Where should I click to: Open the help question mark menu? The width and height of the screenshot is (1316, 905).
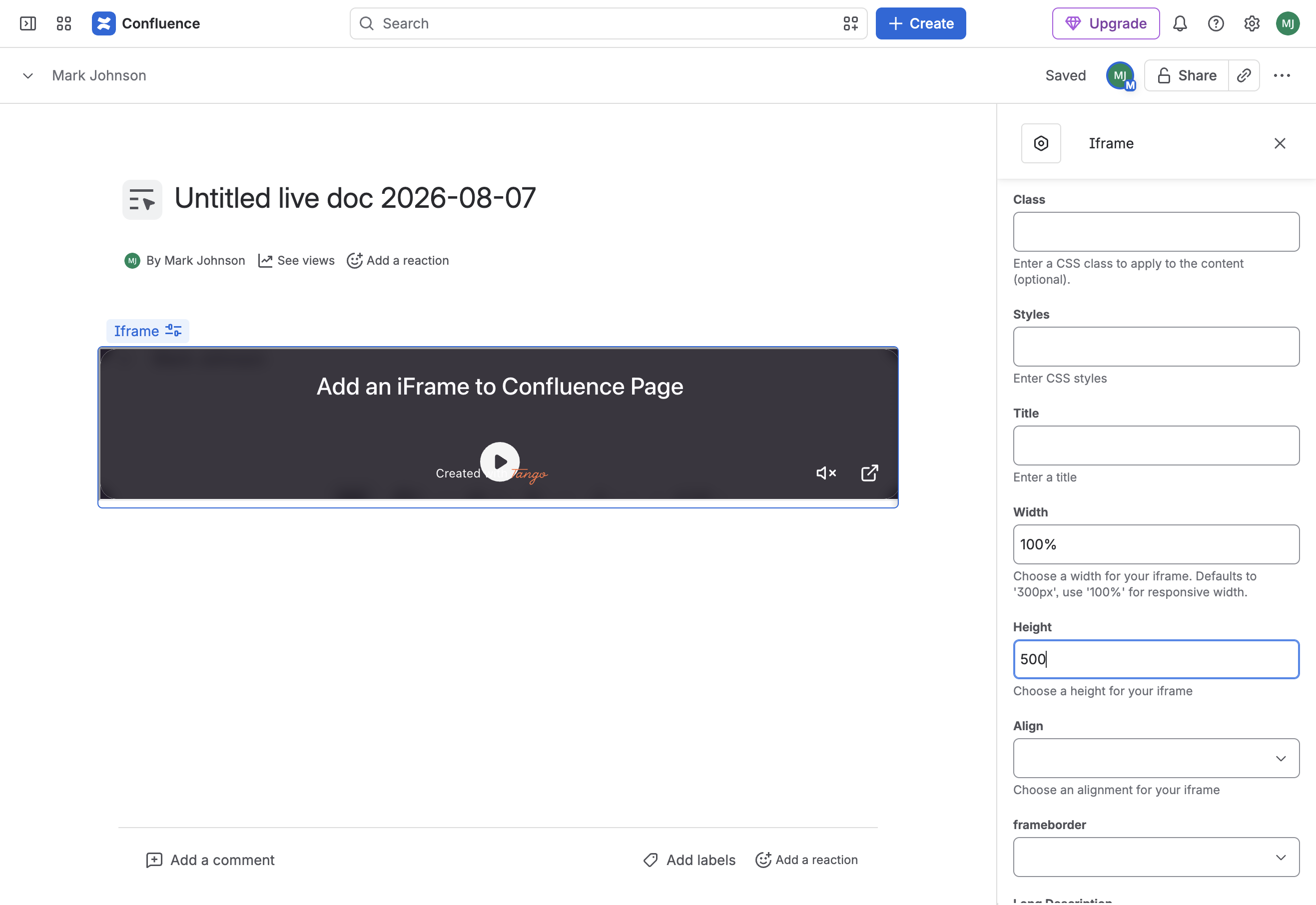(x=1216, y=23)
